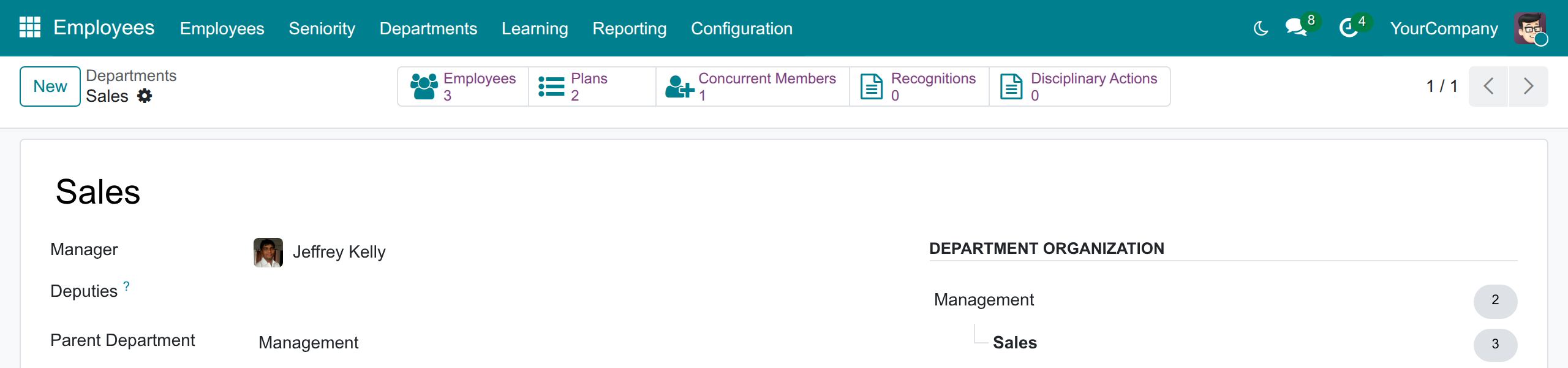Open Disciplinary Actions stat button
This screenshot has height=368, width=1568.
click(1079, 86)
